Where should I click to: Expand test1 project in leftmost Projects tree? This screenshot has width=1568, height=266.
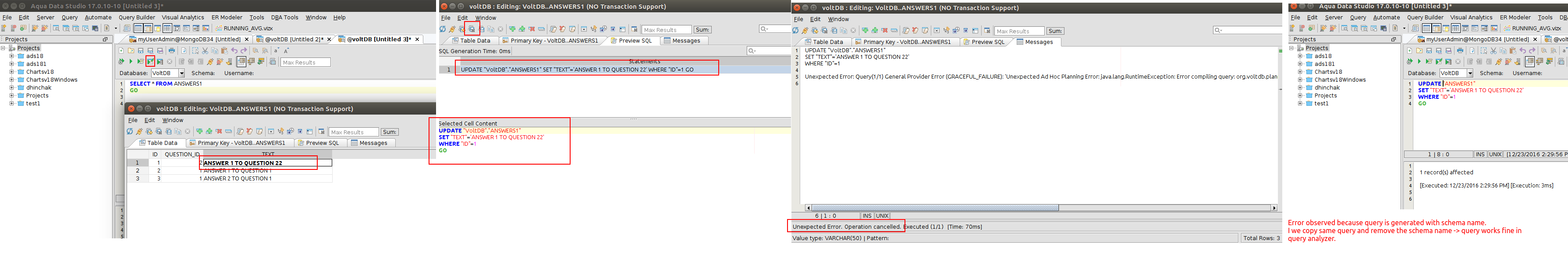coord(11,104)
